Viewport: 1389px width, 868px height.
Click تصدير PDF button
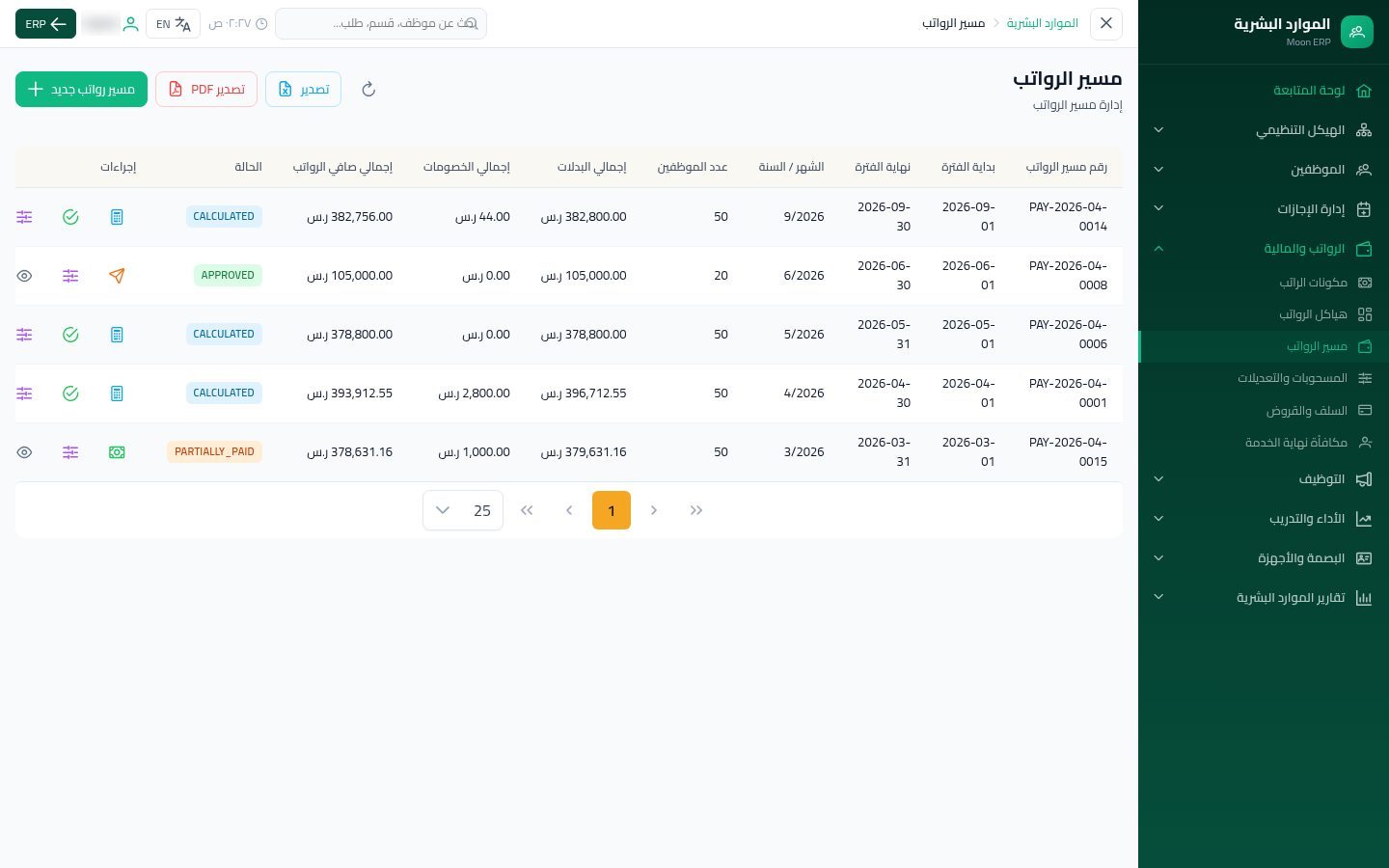206,90
